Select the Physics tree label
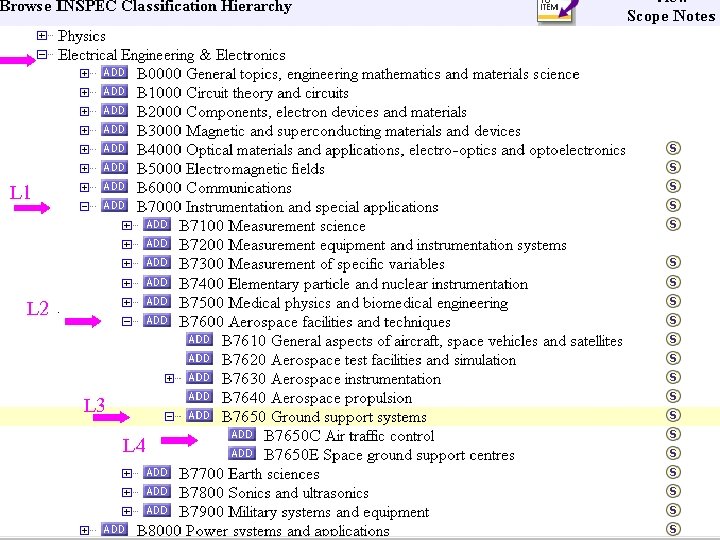 82,36
